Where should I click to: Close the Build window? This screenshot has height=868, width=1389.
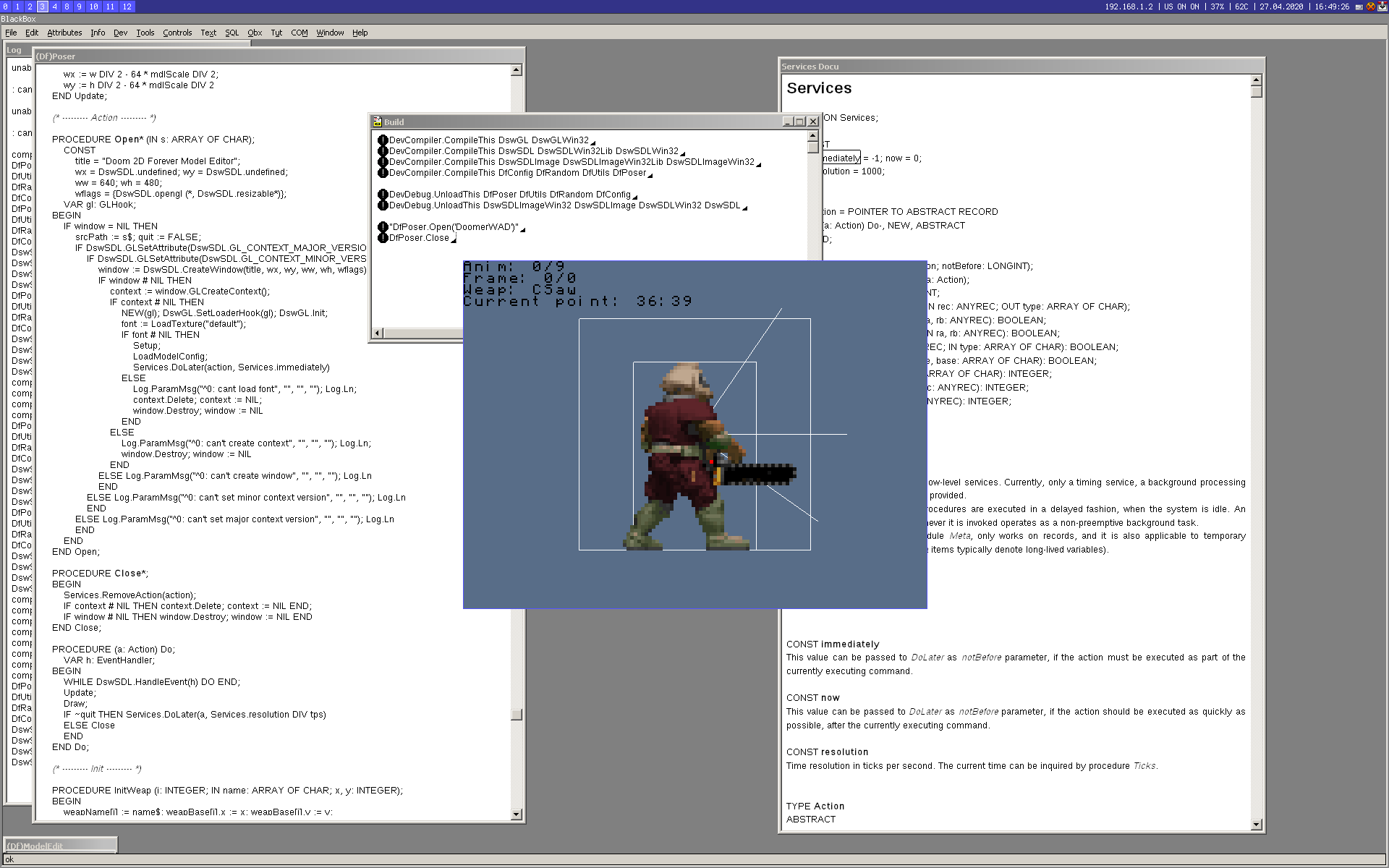pos(812,122)
